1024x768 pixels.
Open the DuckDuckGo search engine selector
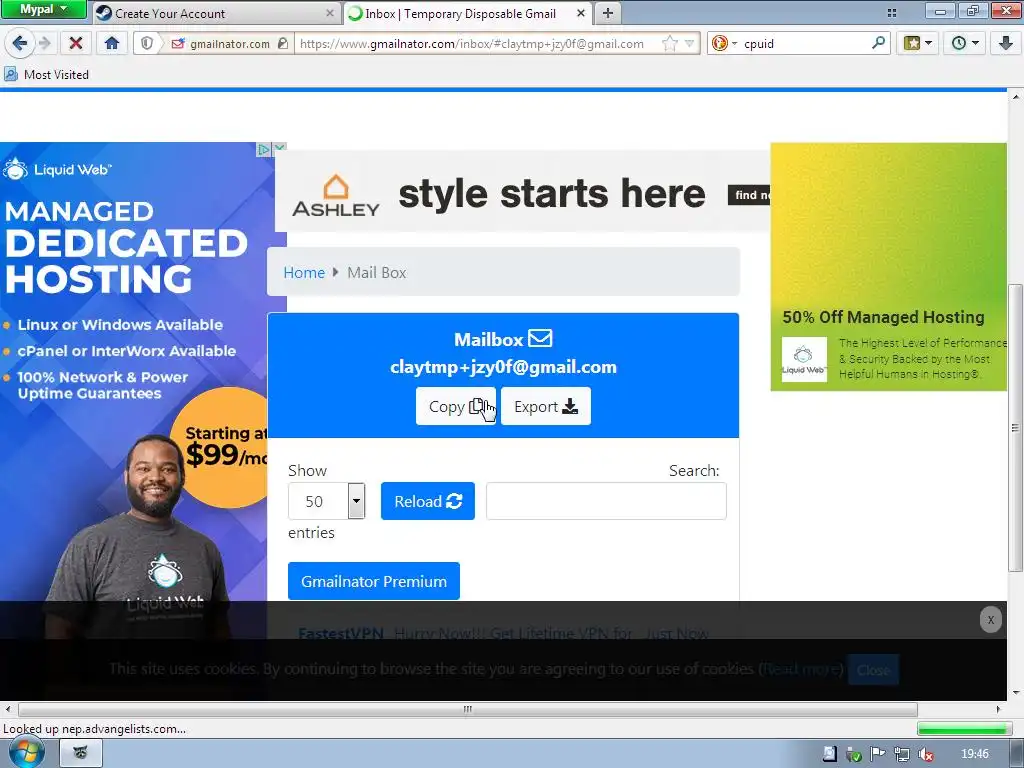click(724, 44)
